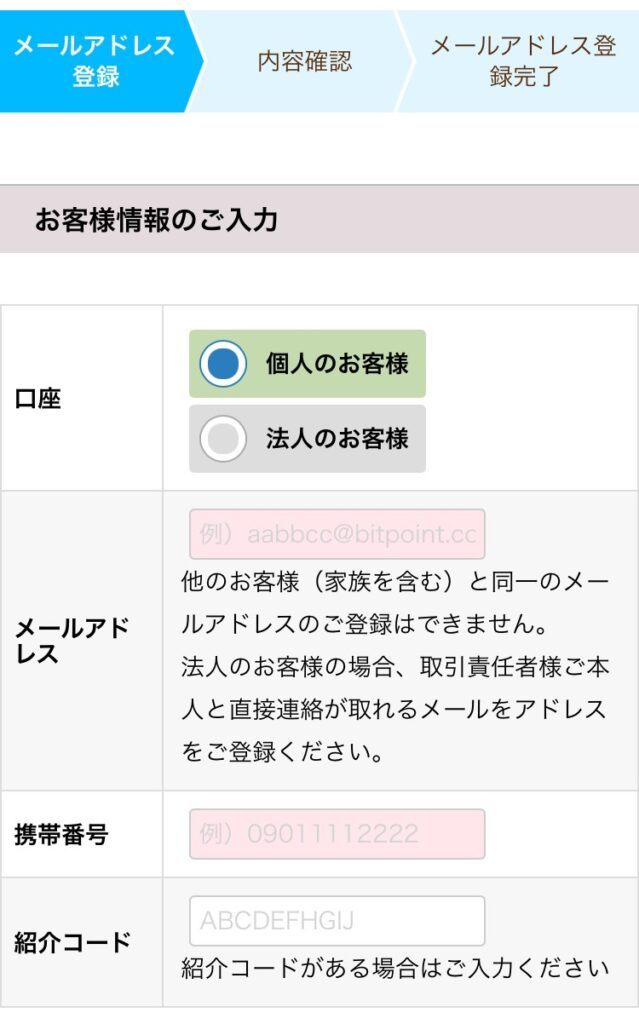This screenshot has width=639, height=1024.
Task: Click the 口座 row label
Action: 38,399
